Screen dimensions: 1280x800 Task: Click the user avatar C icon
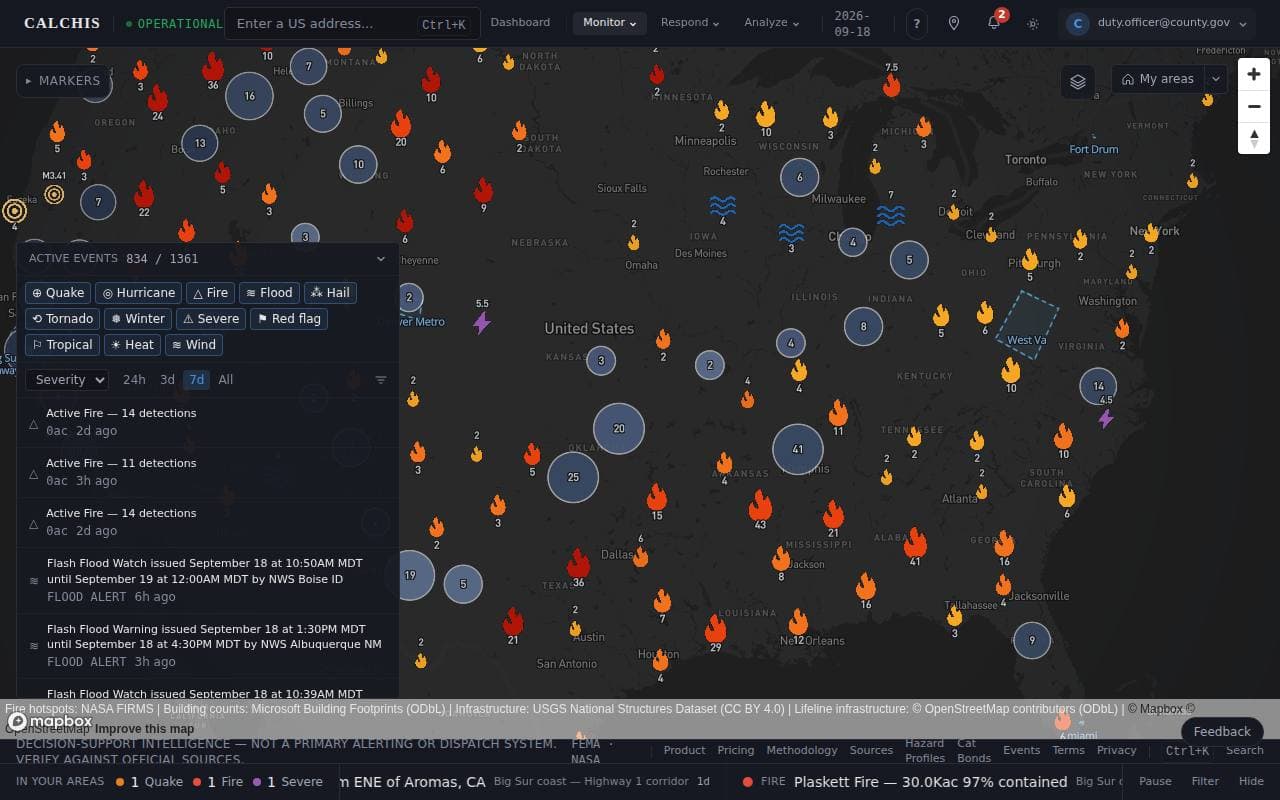click(1078, 23)
